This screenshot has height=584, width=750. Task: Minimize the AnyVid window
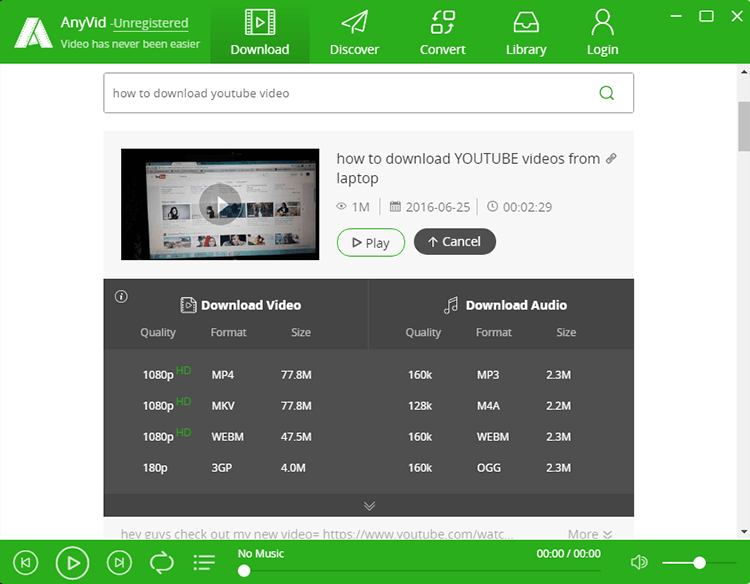(x=676, y=16)
